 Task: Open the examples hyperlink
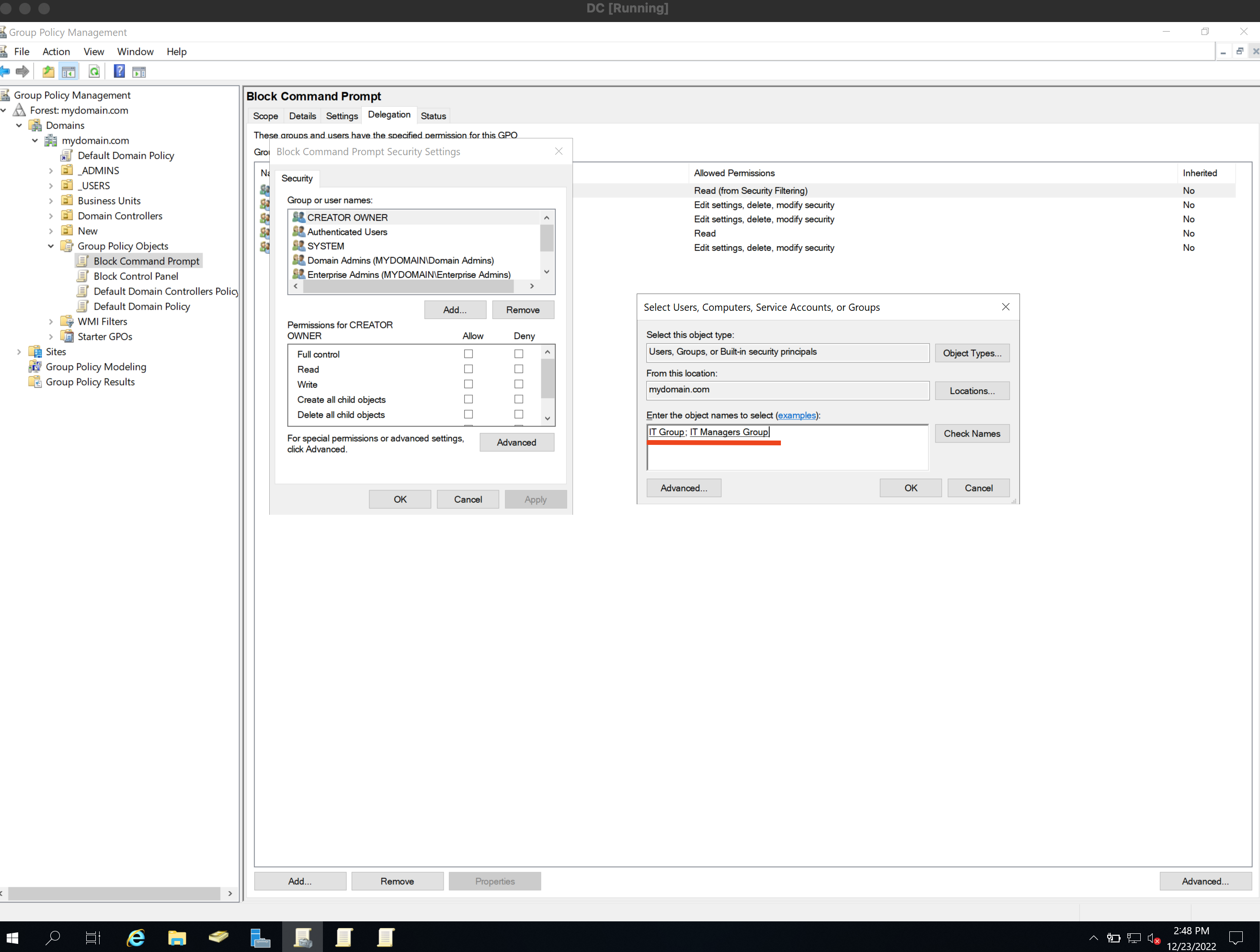pos(796,416)
